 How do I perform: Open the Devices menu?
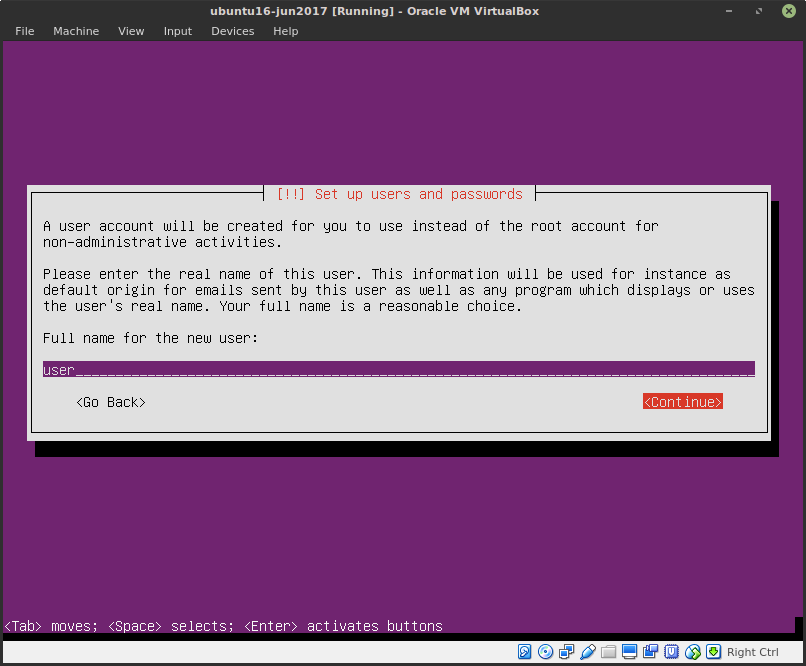[x=232, y=31]
